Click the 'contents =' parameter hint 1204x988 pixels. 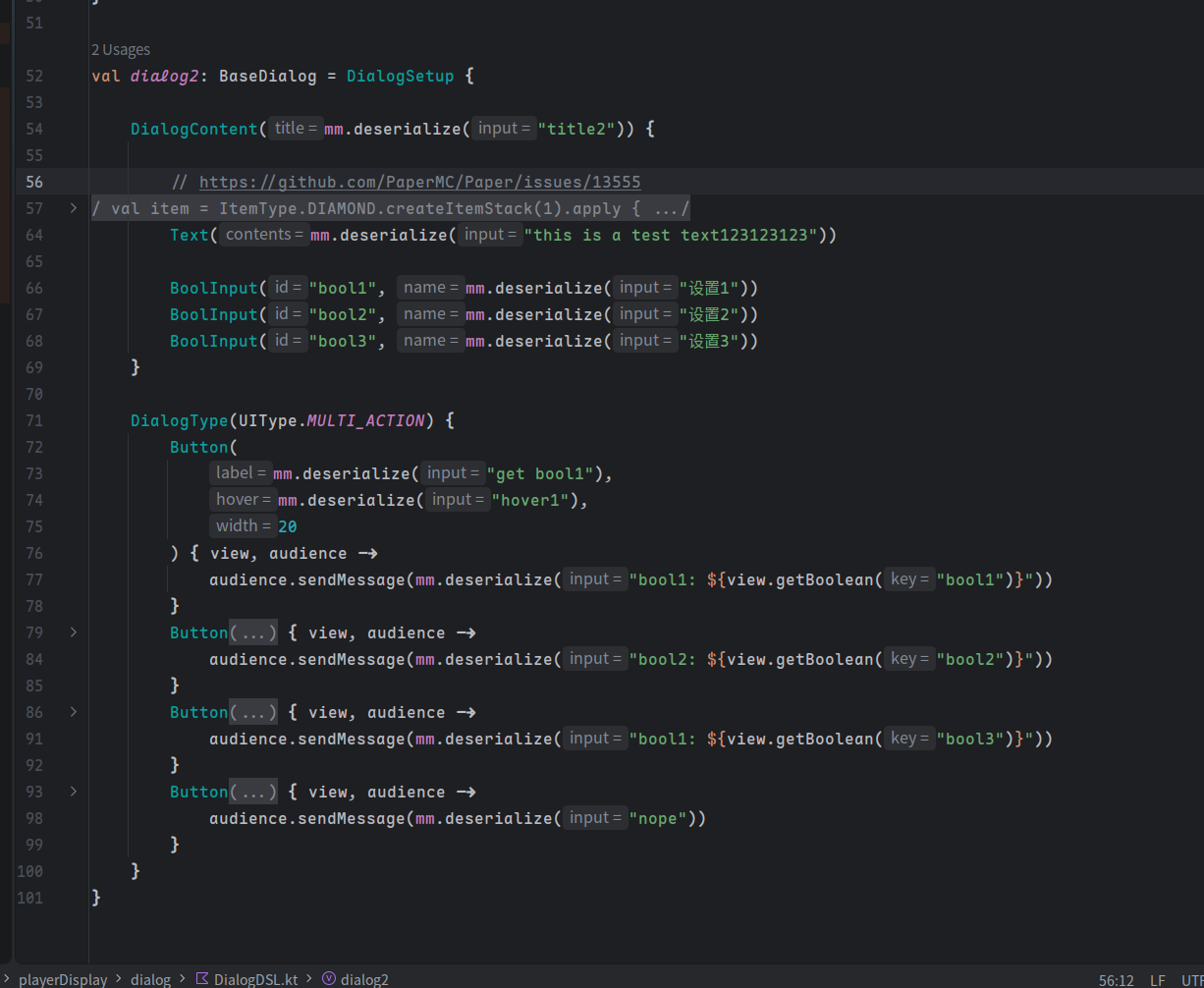(x=263, y=235)
